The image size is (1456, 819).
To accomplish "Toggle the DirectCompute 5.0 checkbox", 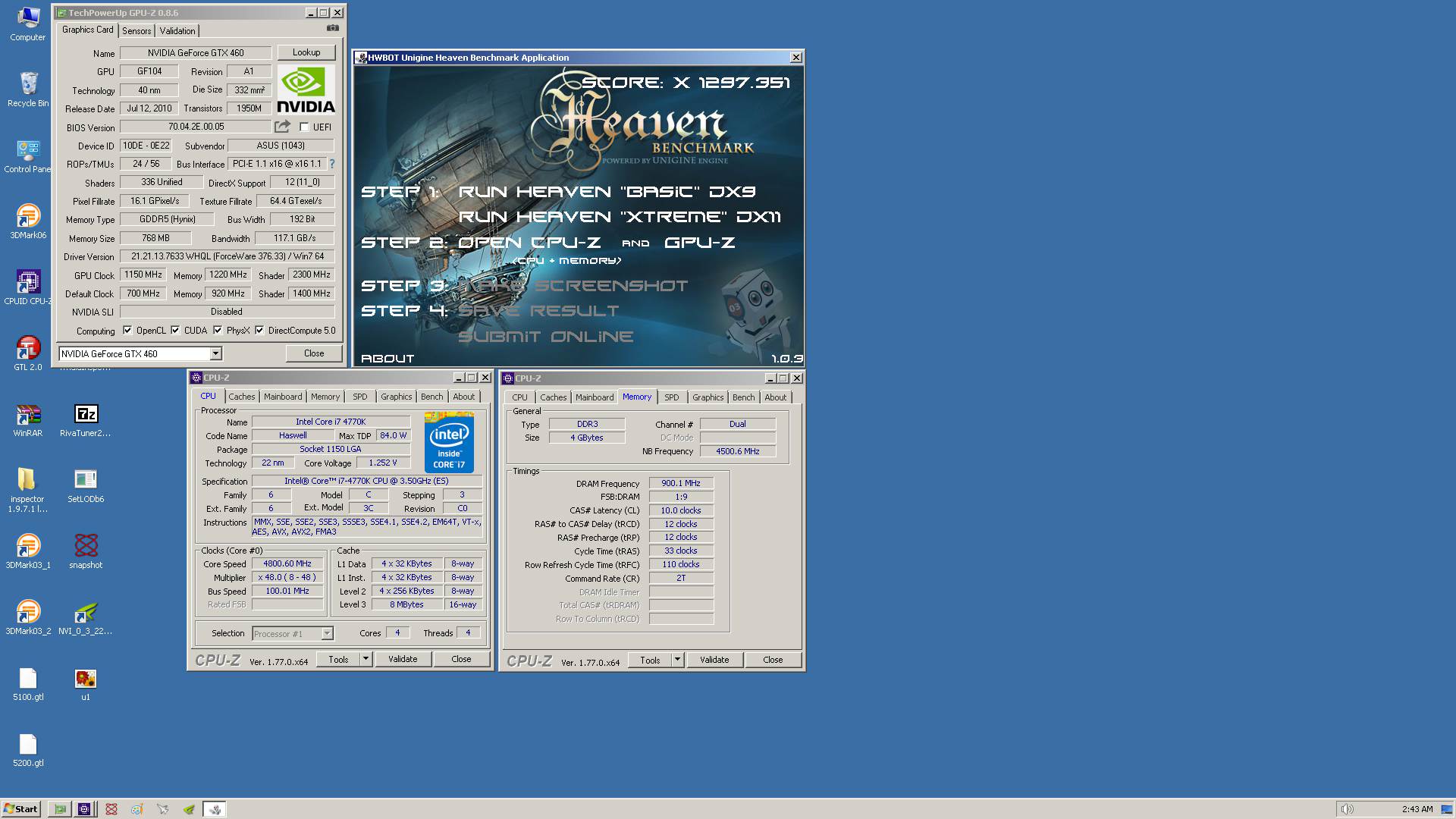I will pos(259,331).
